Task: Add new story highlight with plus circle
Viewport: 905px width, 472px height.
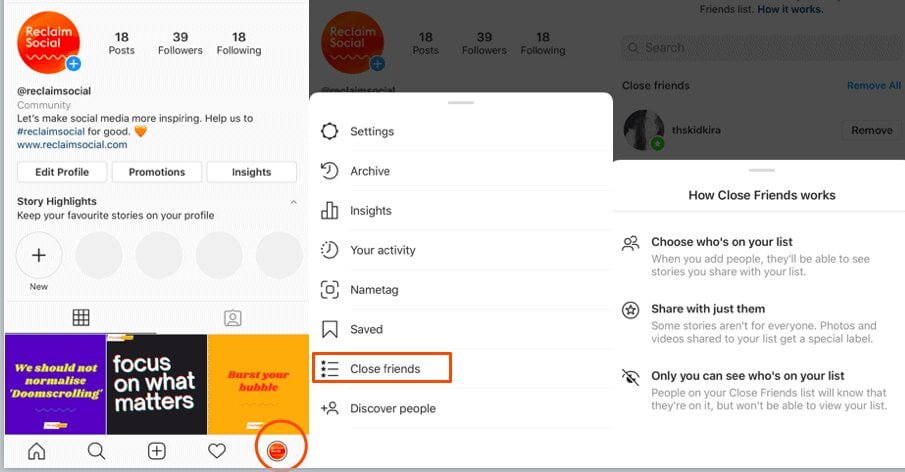Action: pyautogui.click(x=39, y=256)
